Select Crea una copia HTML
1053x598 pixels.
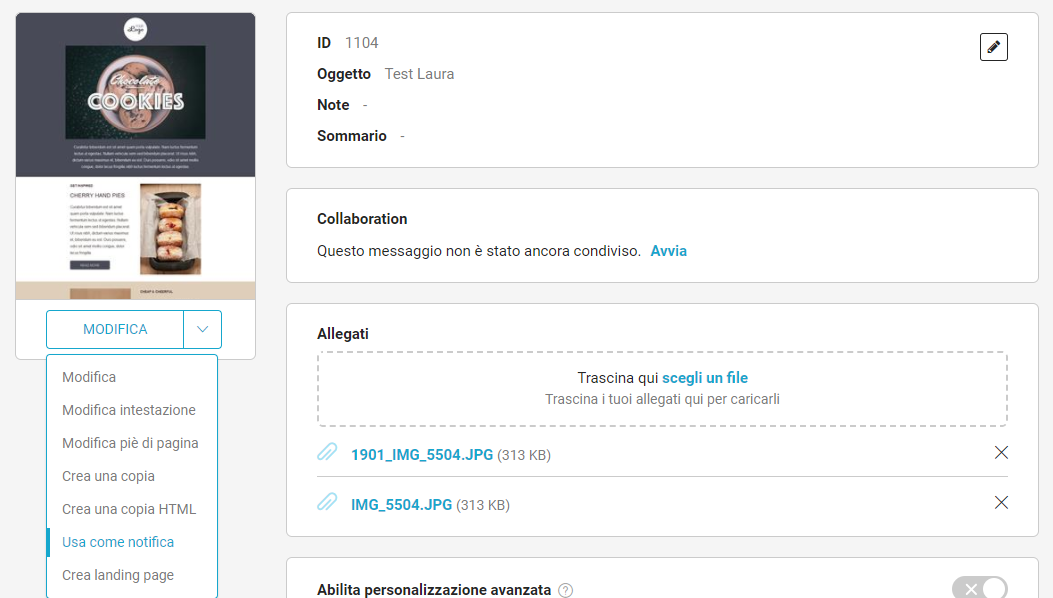[x=129, y=509]
